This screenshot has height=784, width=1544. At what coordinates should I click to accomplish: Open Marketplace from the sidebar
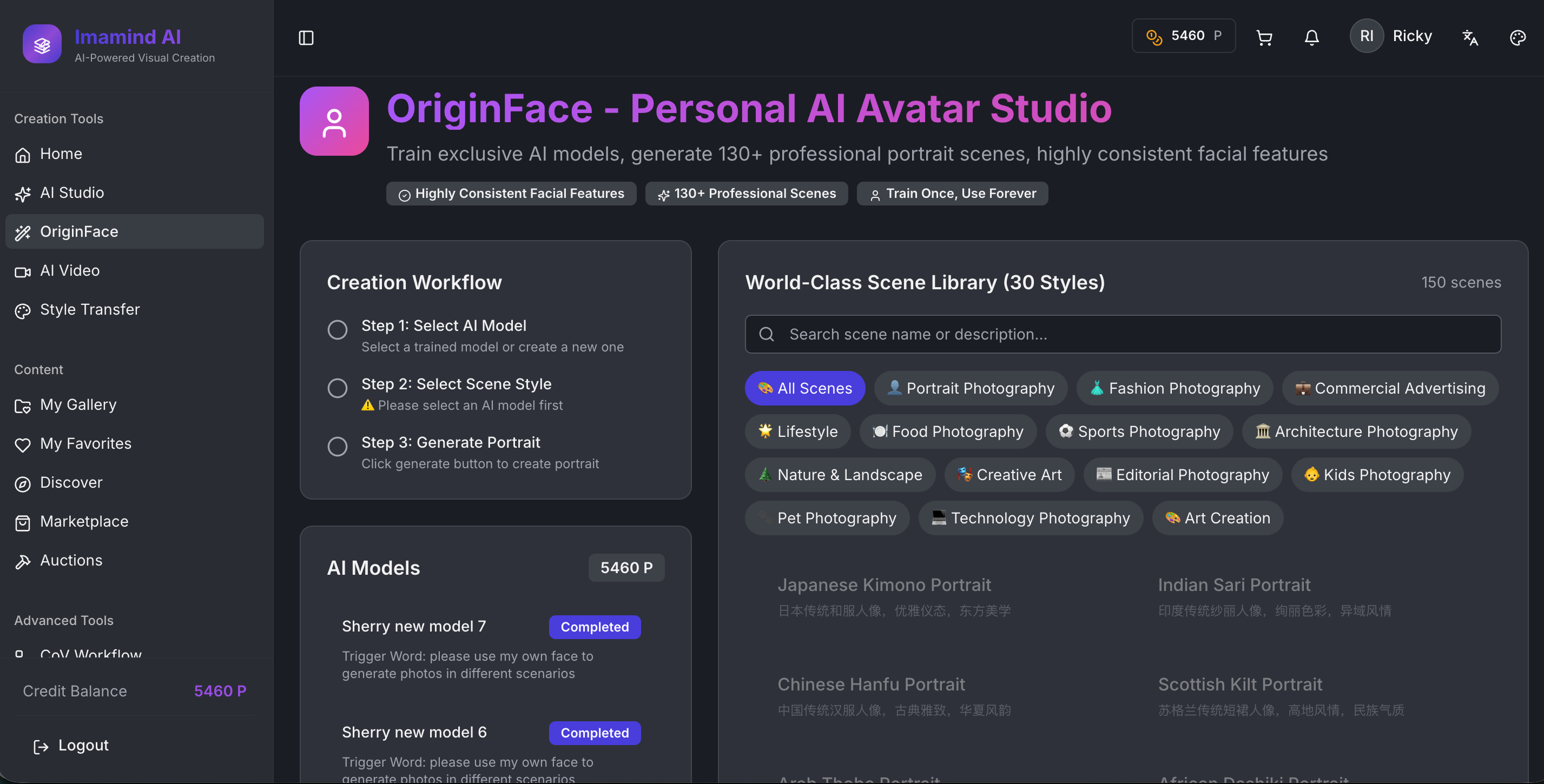[84, 522]
